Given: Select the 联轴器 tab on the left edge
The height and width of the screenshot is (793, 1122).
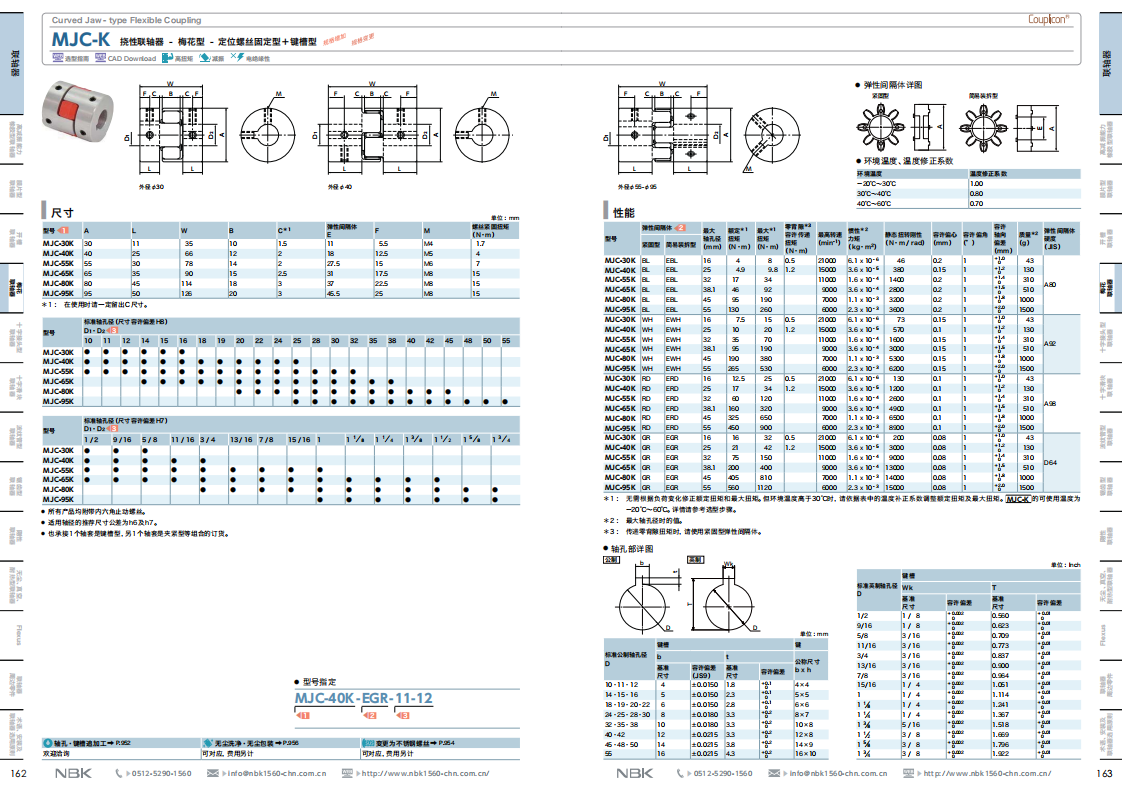Looking at the screenshot, I should (13, 63).
